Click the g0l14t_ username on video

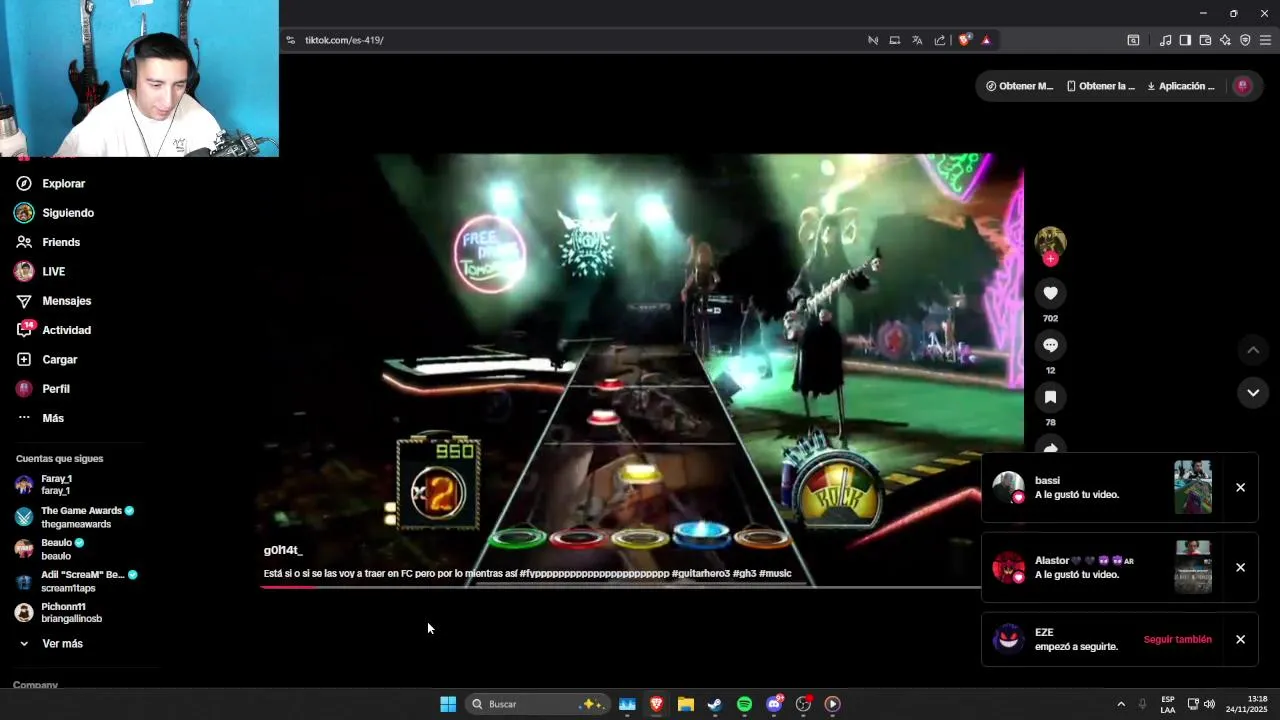point(283,551)
